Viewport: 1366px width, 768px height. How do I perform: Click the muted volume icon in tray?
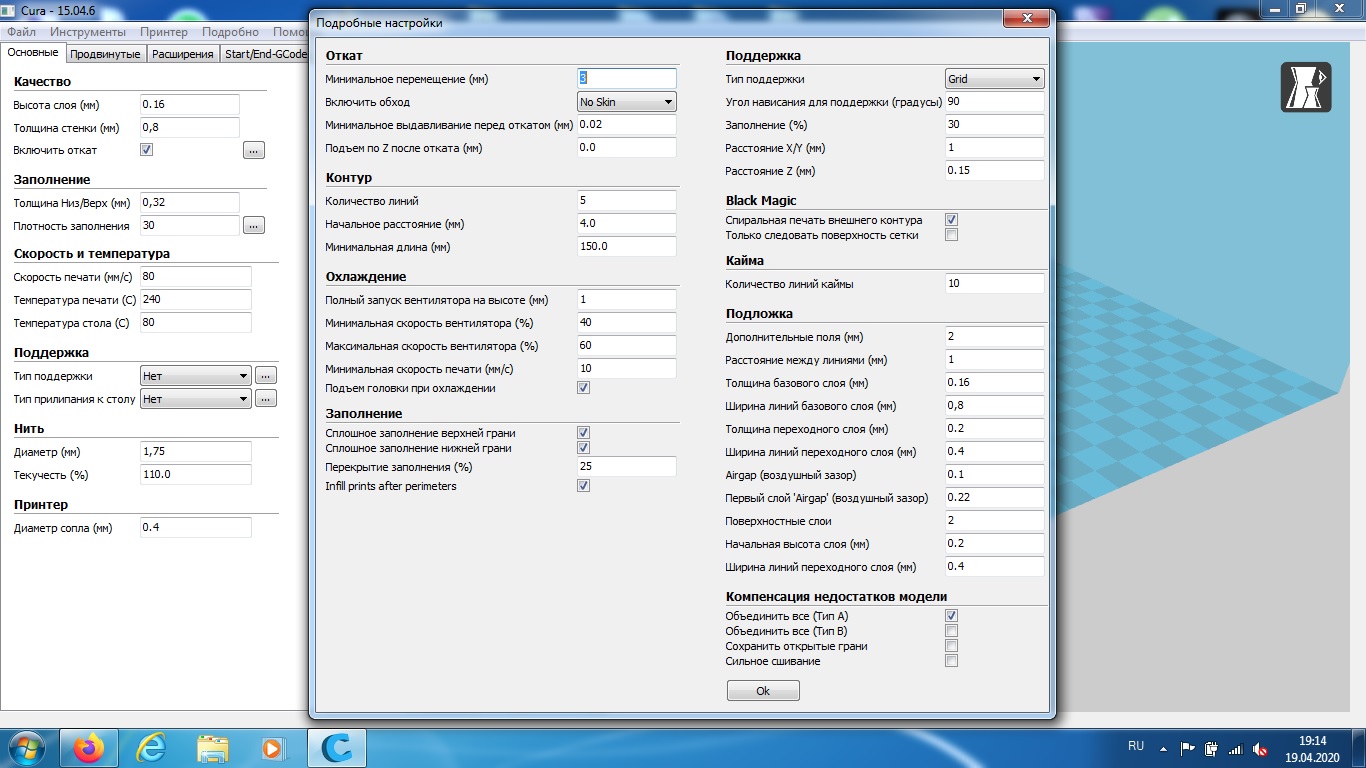pos(1261,747)
